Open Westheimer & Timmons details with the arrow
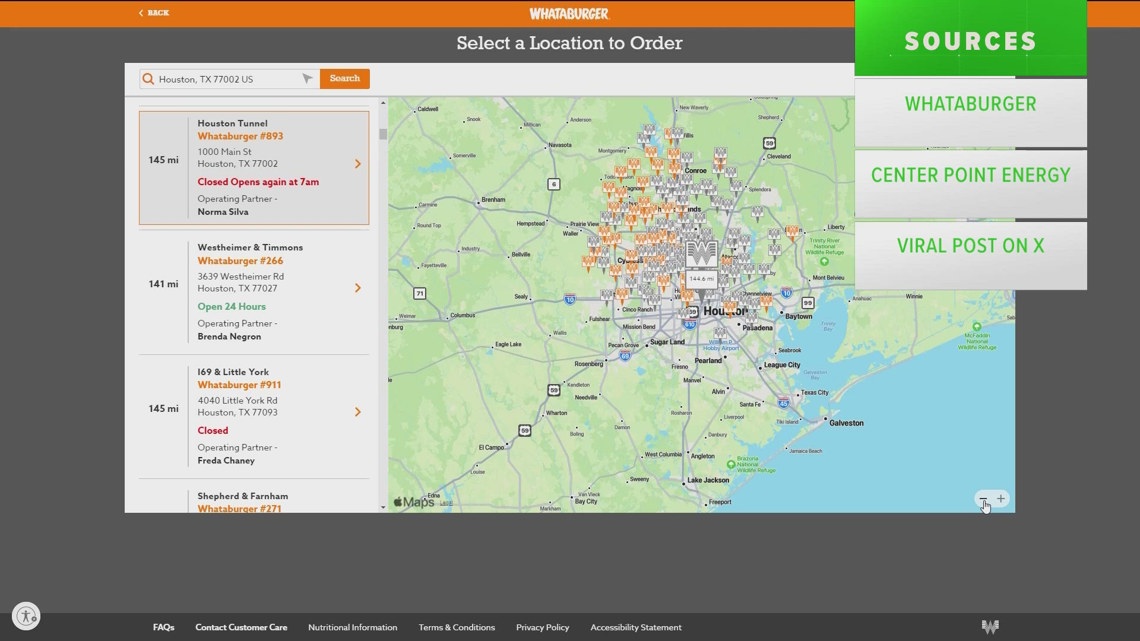The width and height of the screenshot is (1140, 641). point(358,288)
